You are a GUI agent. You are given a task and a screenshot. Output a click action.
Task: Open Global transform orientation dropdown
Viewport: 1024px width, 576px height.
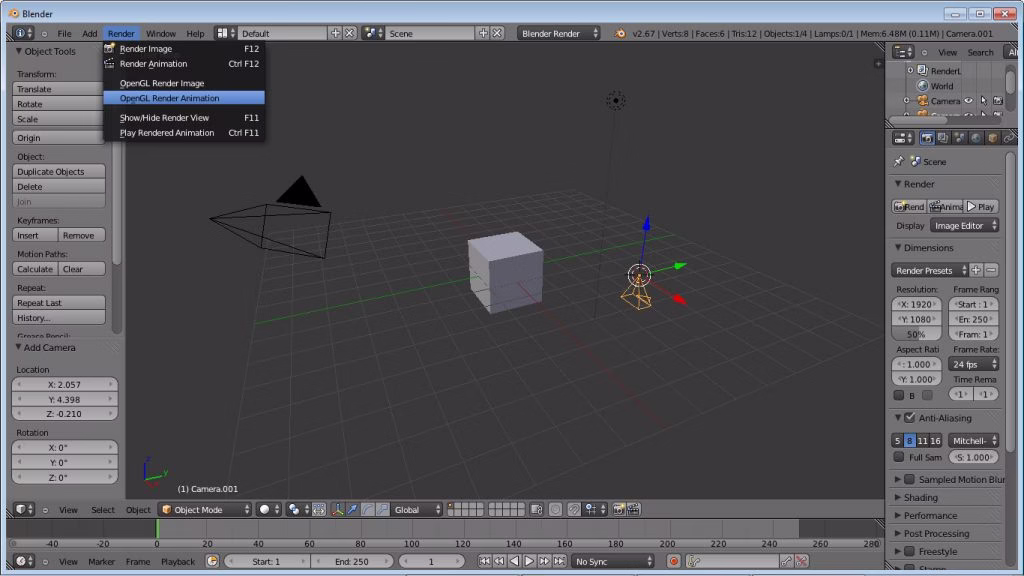[417, 509]
